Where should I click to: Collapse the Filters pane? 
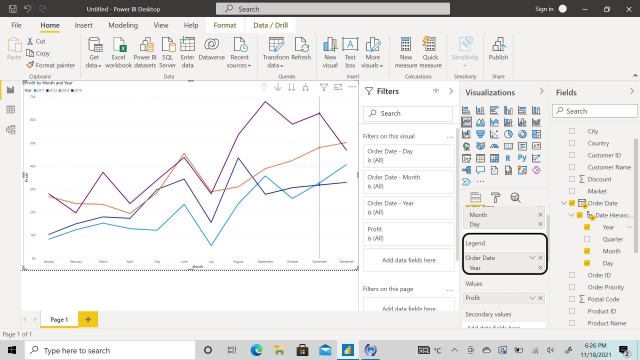[x=451, y=91]
